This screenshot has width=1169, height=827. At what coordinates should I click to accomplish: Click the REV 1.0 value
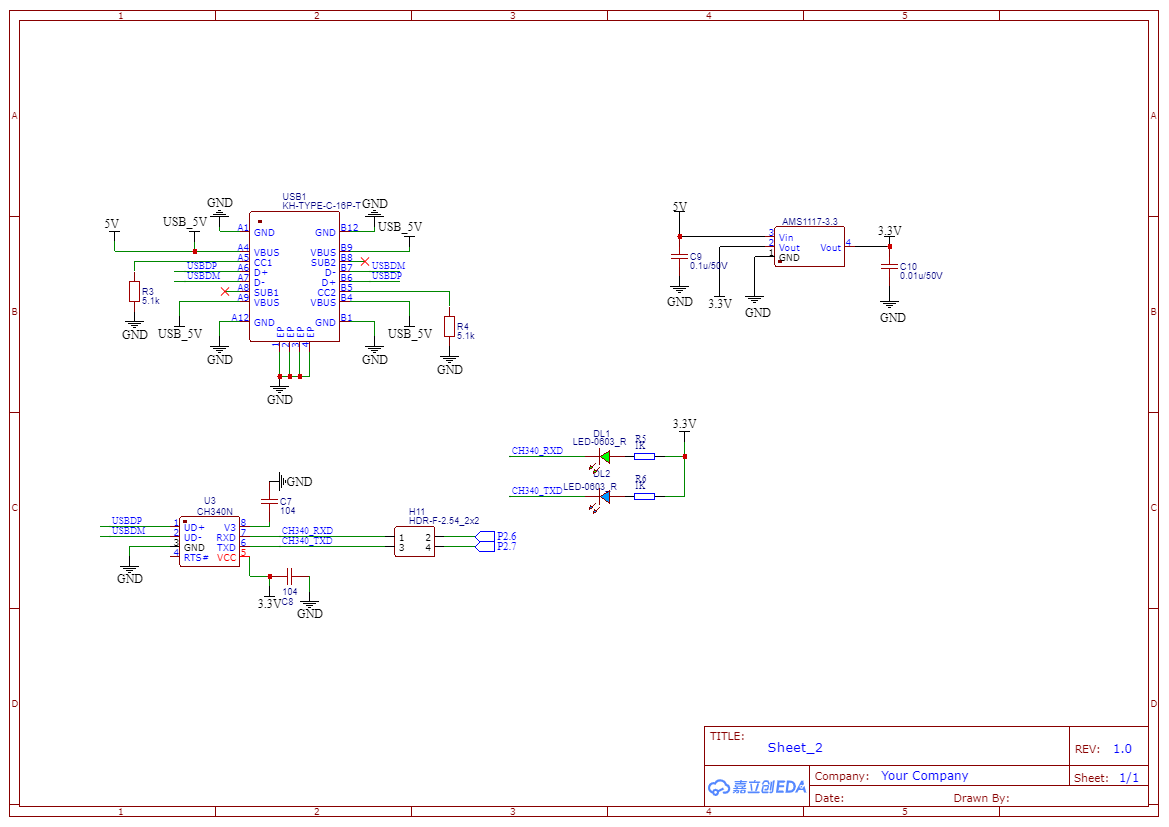(x=1122, y=749)
